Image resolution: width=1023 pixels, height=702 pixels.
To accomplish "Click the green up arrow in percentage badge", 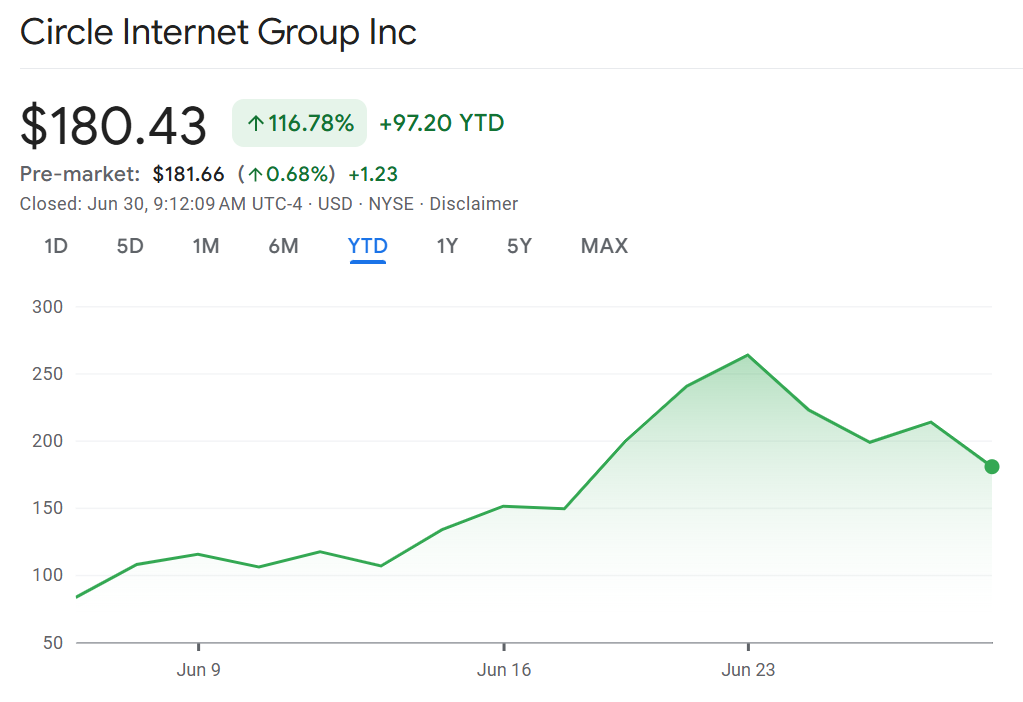I will point(255,124).
